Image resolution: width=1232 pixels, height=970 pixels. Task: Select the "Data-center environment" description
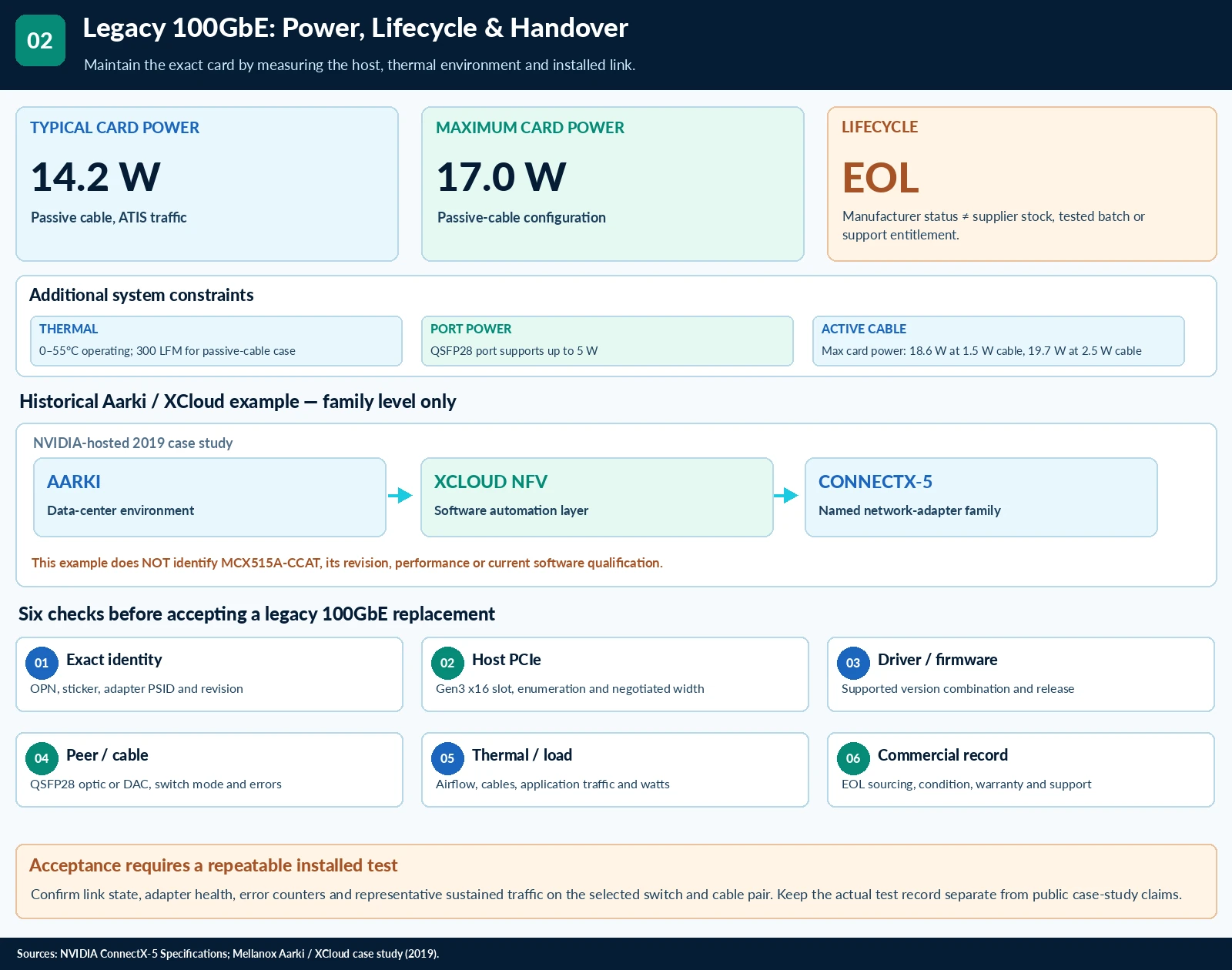point(120,510)
